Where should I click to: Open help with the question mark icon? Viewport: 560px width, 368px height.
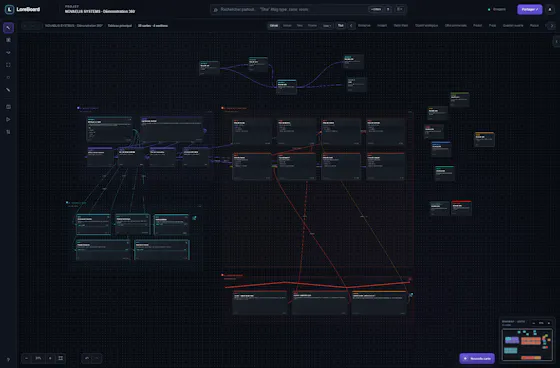tap(8, 359)
